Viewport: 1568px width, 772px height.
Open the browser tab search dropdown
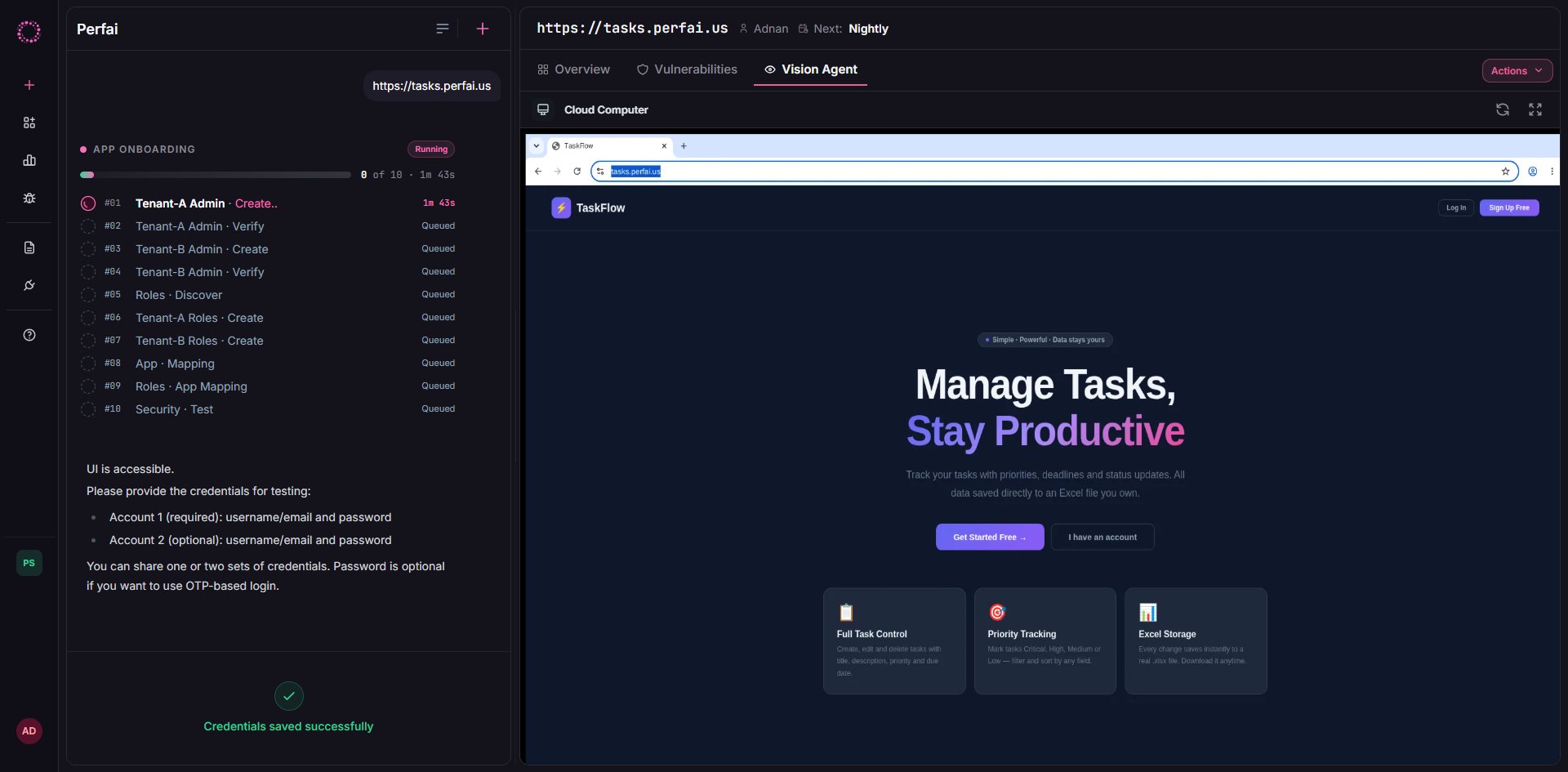(x=537, y=146)
